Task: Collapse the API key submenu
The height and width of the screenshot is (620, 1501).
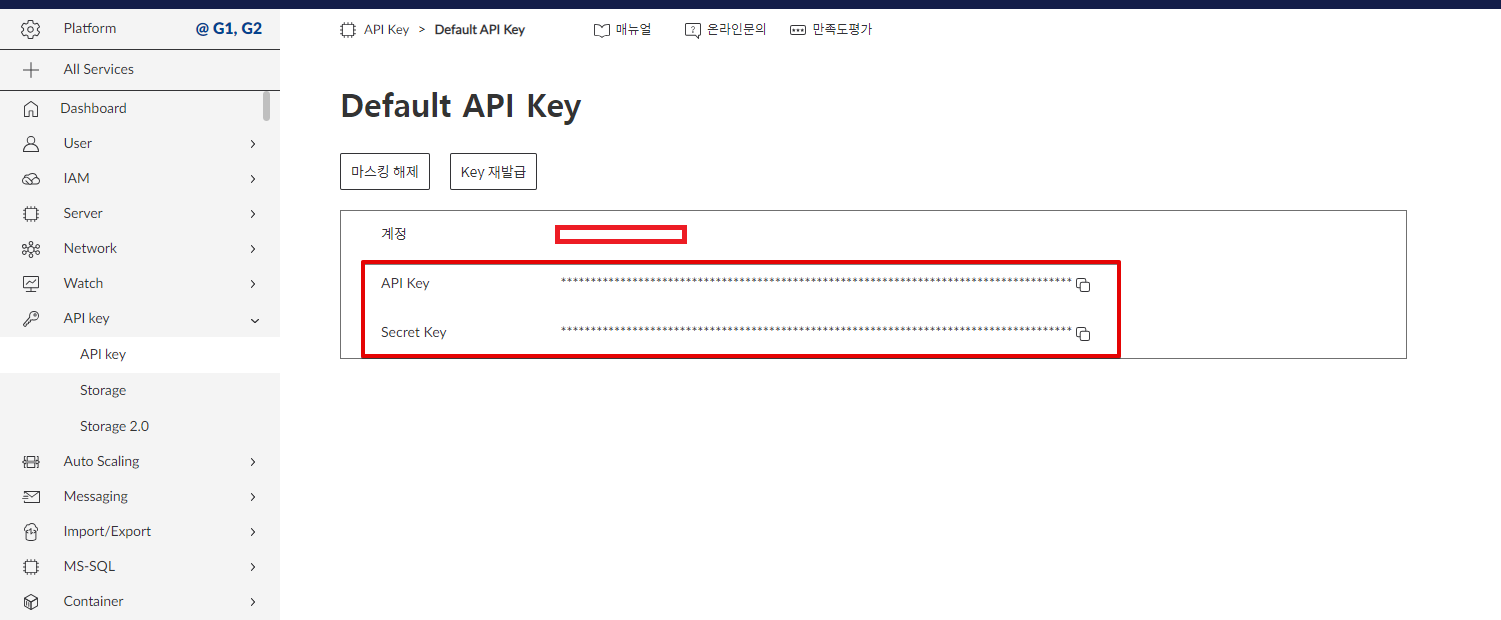Action: point(254,319)
